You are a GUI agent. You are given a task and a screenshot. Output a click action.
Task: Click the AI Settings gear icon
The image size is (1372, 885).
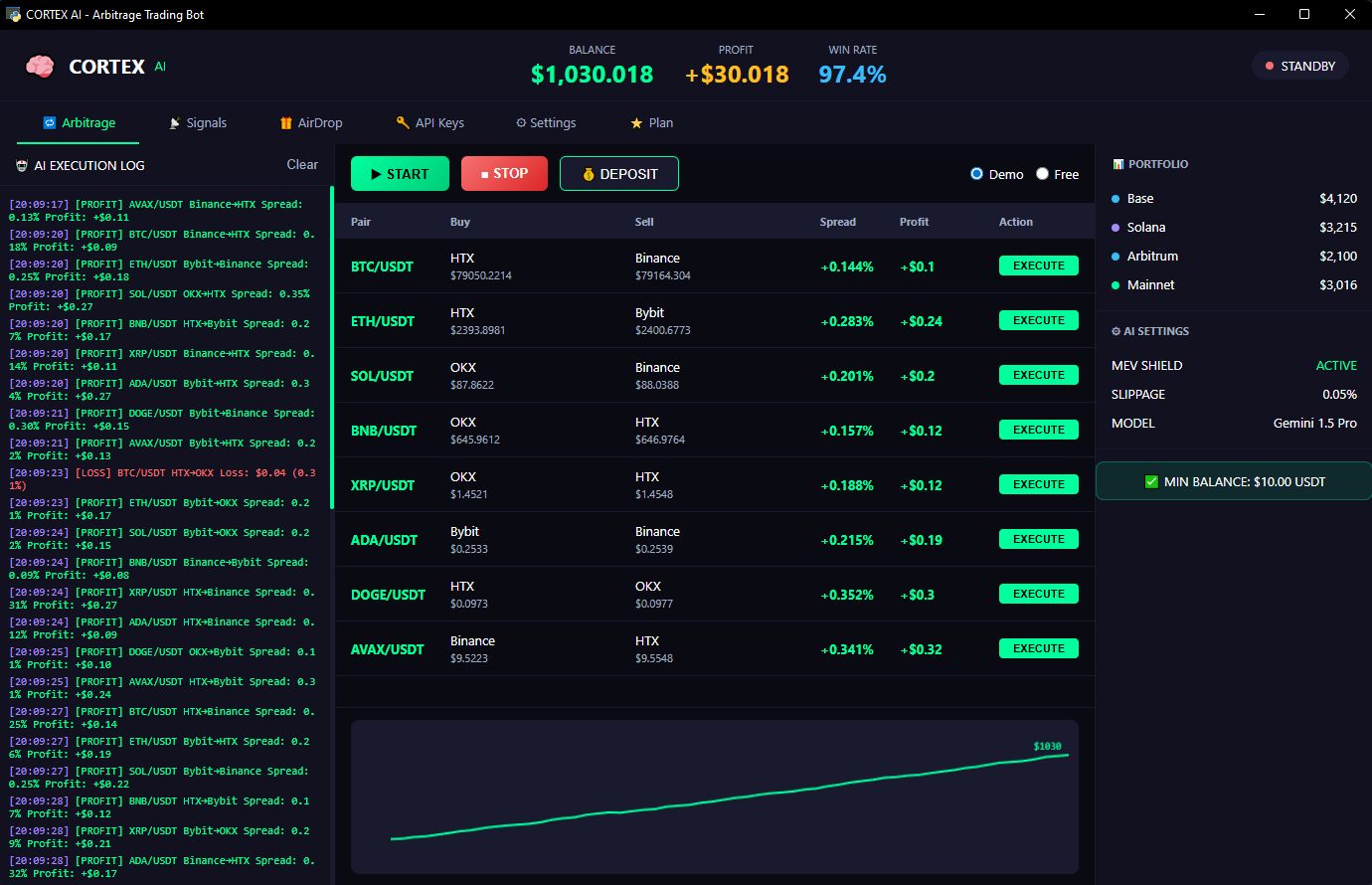[x=1115, y=331]
